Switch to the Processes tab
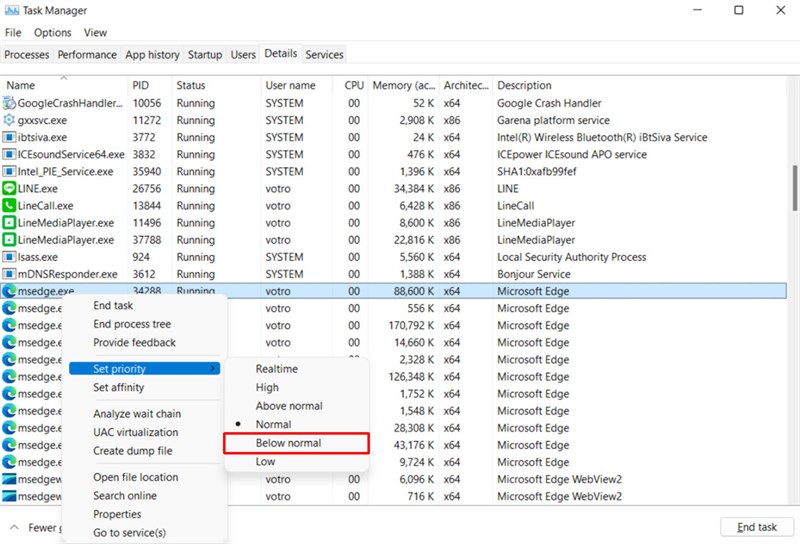Image resolution: width=800 pixels, height=544 pixels. (x=27, y=55)
